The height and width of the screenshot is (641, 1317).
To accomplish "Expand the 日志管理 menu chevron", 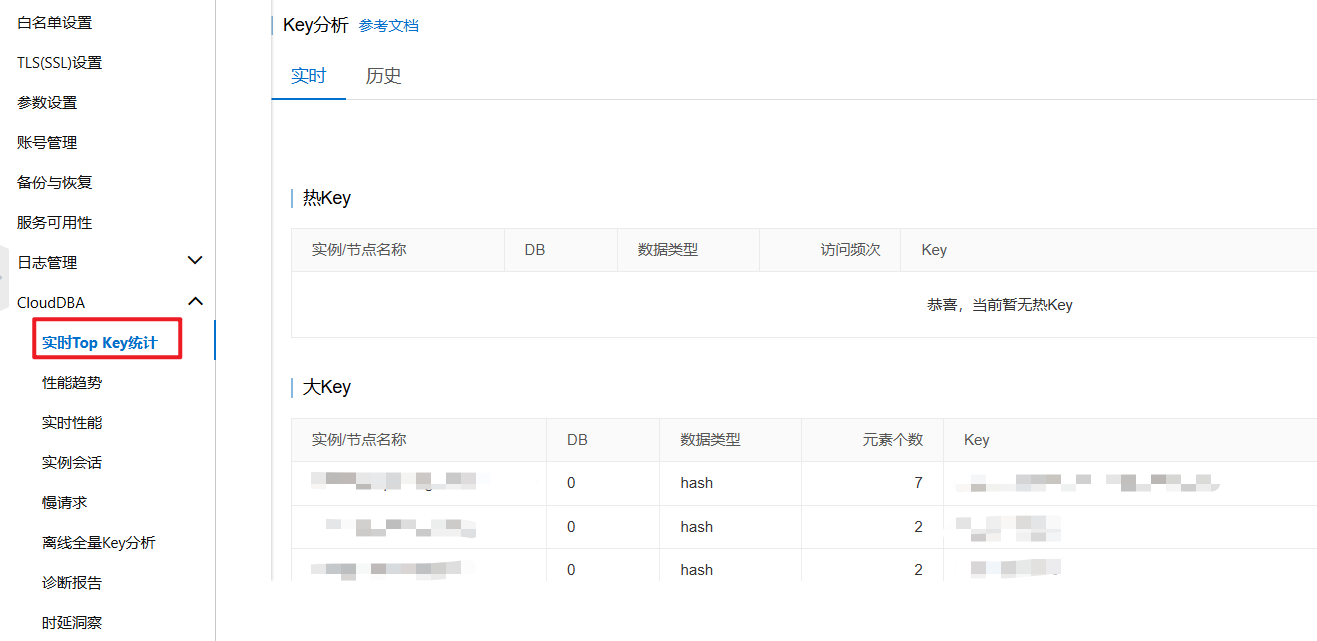I will [196, 262].
